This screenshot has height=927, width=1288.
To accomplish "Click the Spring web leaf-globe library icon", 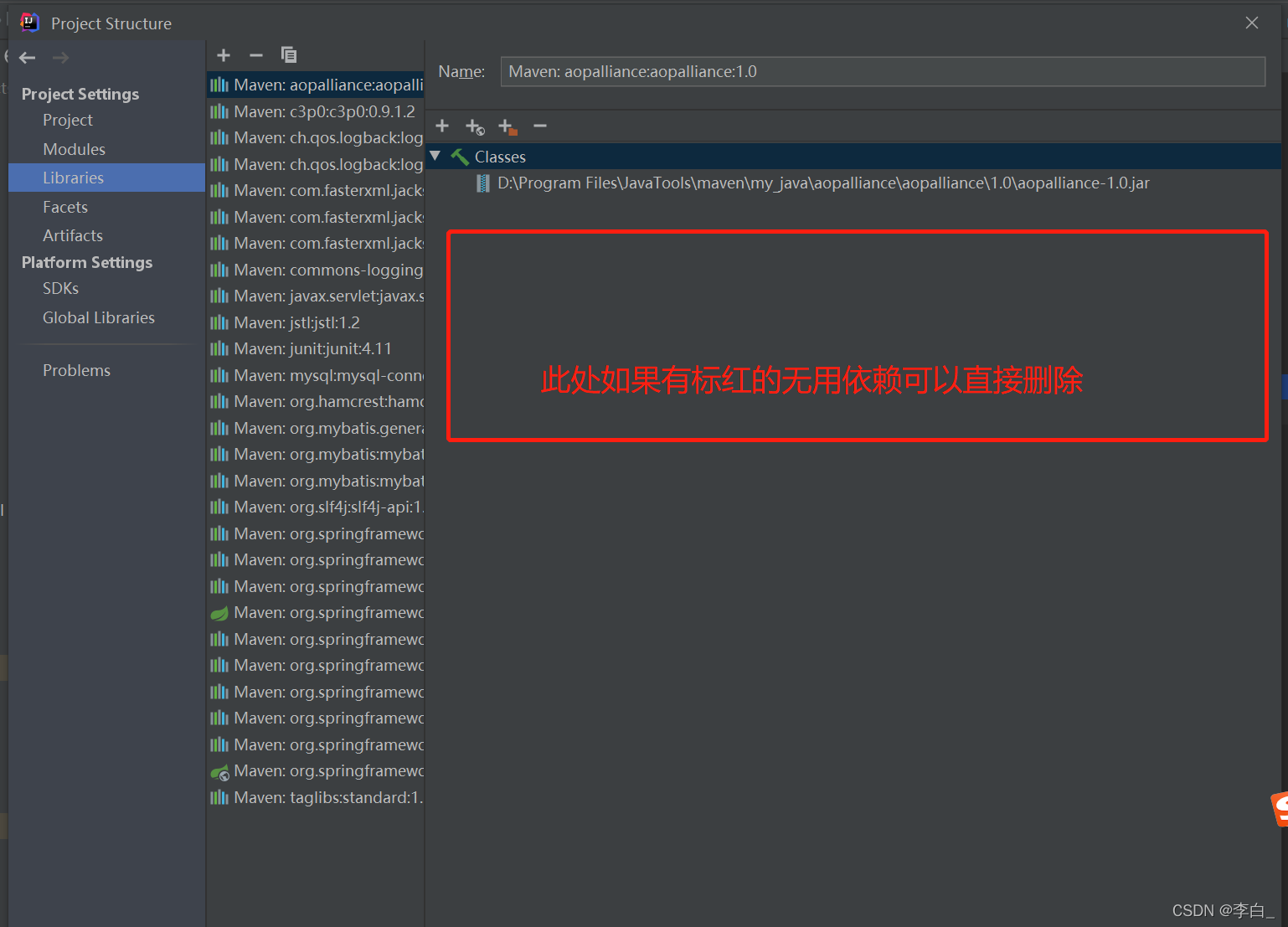I will pos(219,771).
